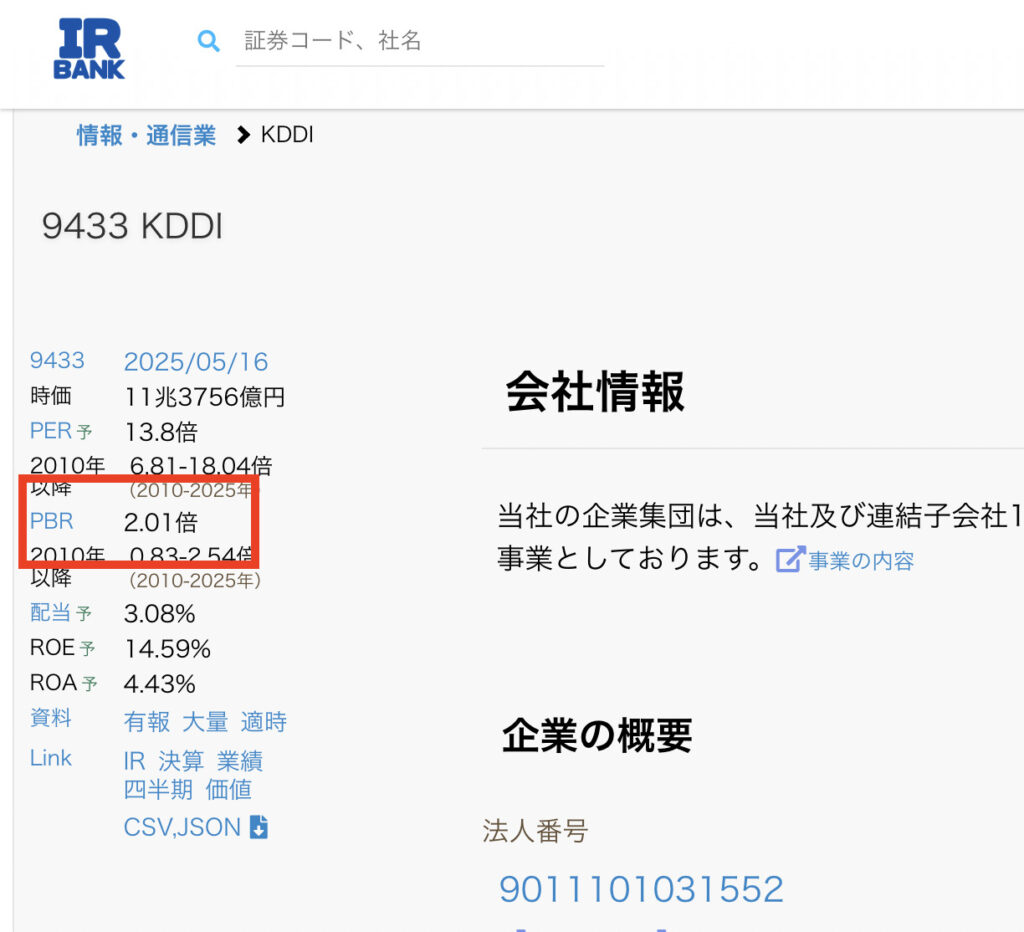Viewport: 1024px width, 932px height.
Task: Click the magnifier search icon
Action: [208, 41]
